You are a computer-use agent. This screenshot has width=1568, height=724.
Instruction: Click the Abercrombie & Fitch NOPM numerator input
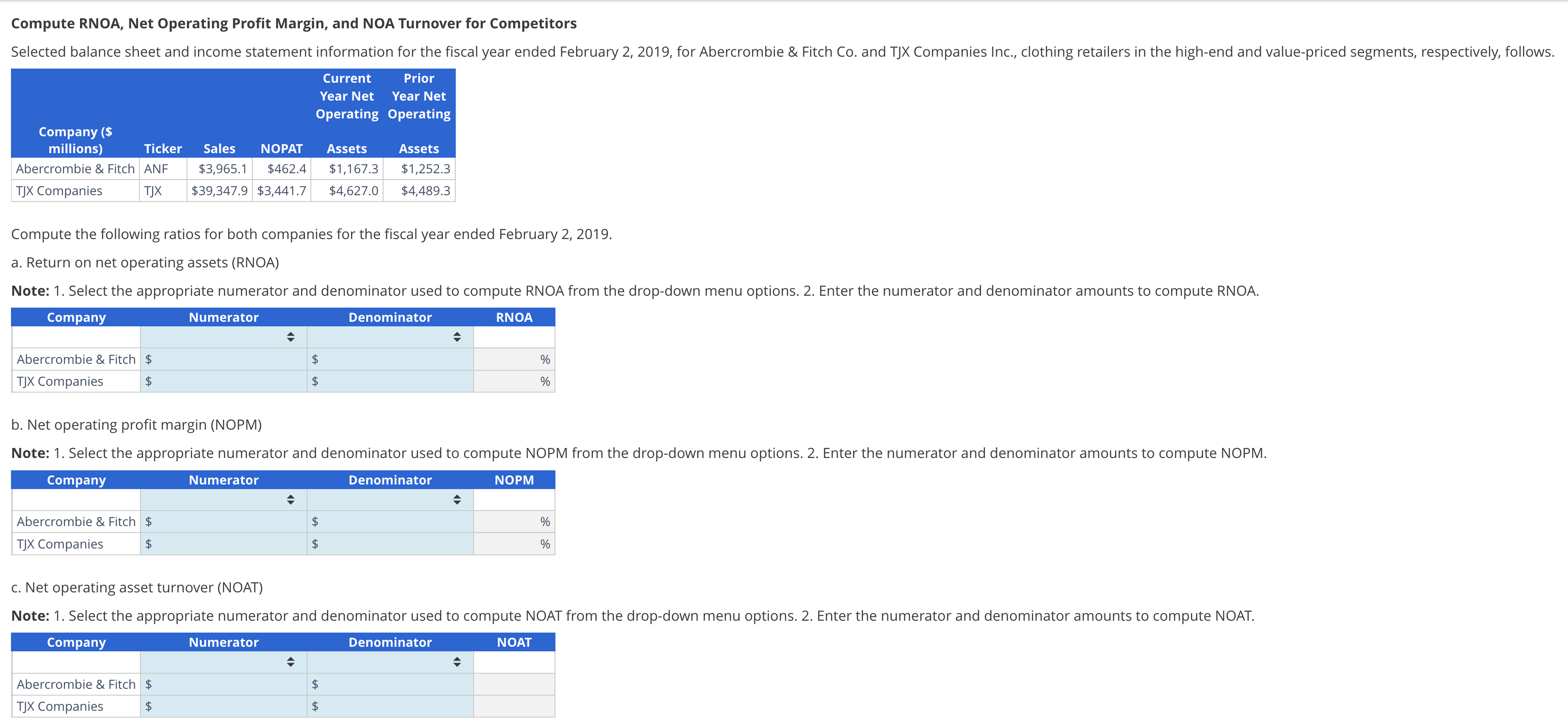pyautogui.click(x=224, y=522)
